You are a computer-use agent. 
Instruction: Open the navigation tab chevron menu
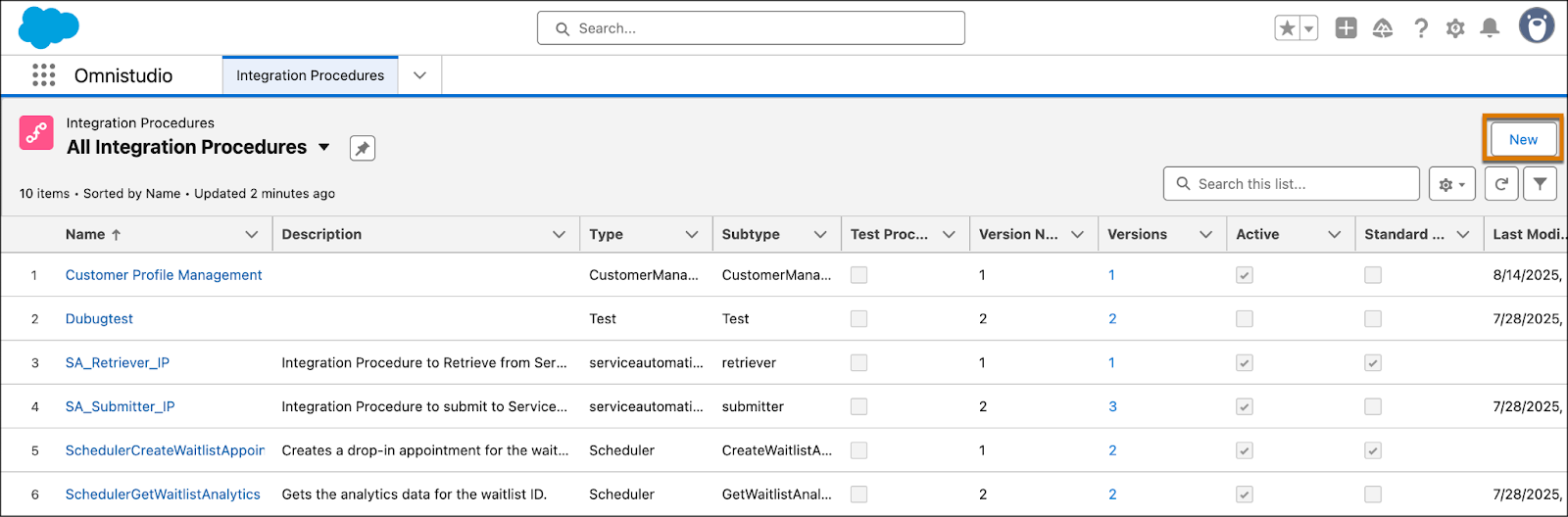click(419, 75)
